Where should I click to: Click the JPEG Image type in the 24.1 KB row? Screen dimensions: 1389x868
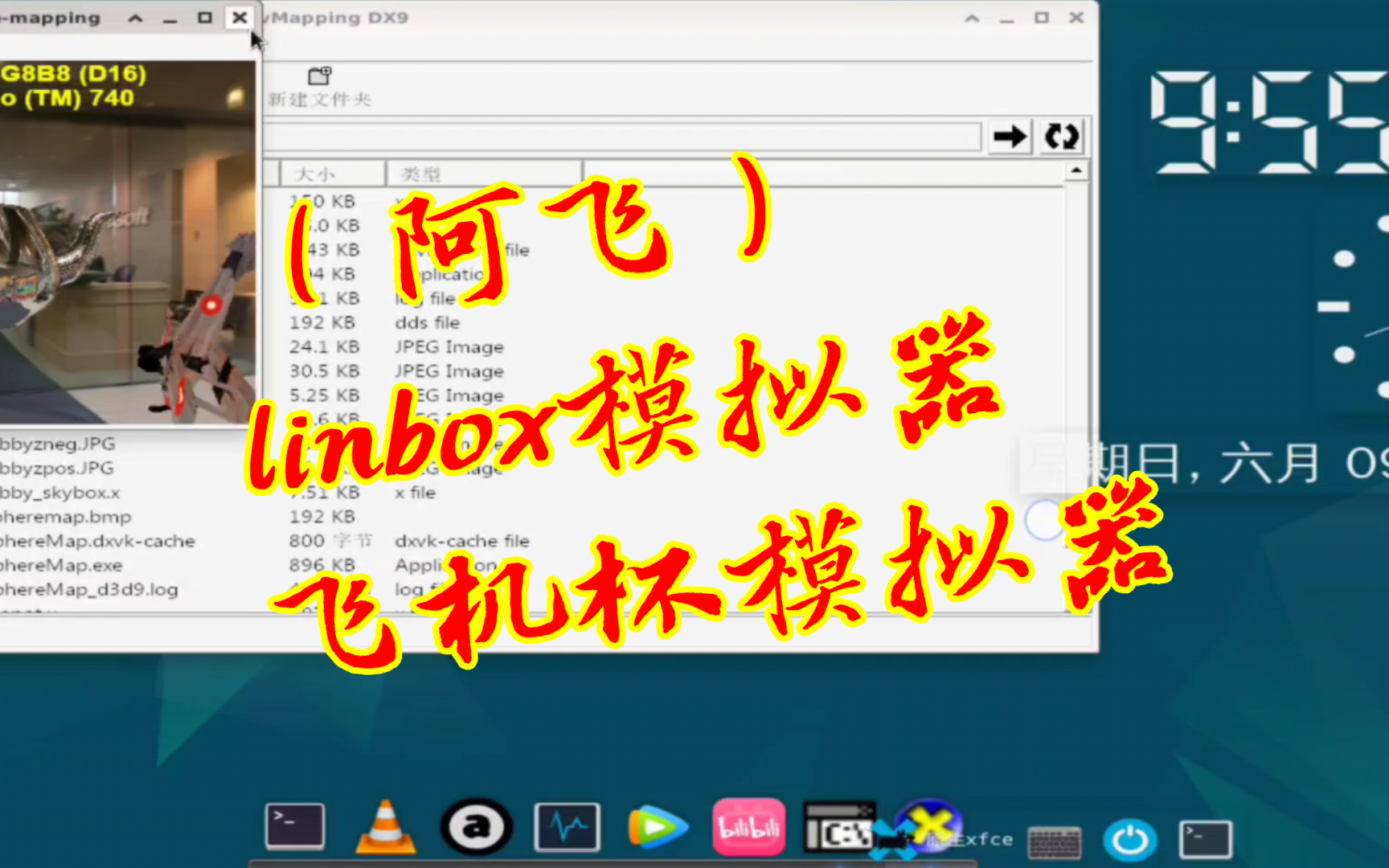(449, 346)
